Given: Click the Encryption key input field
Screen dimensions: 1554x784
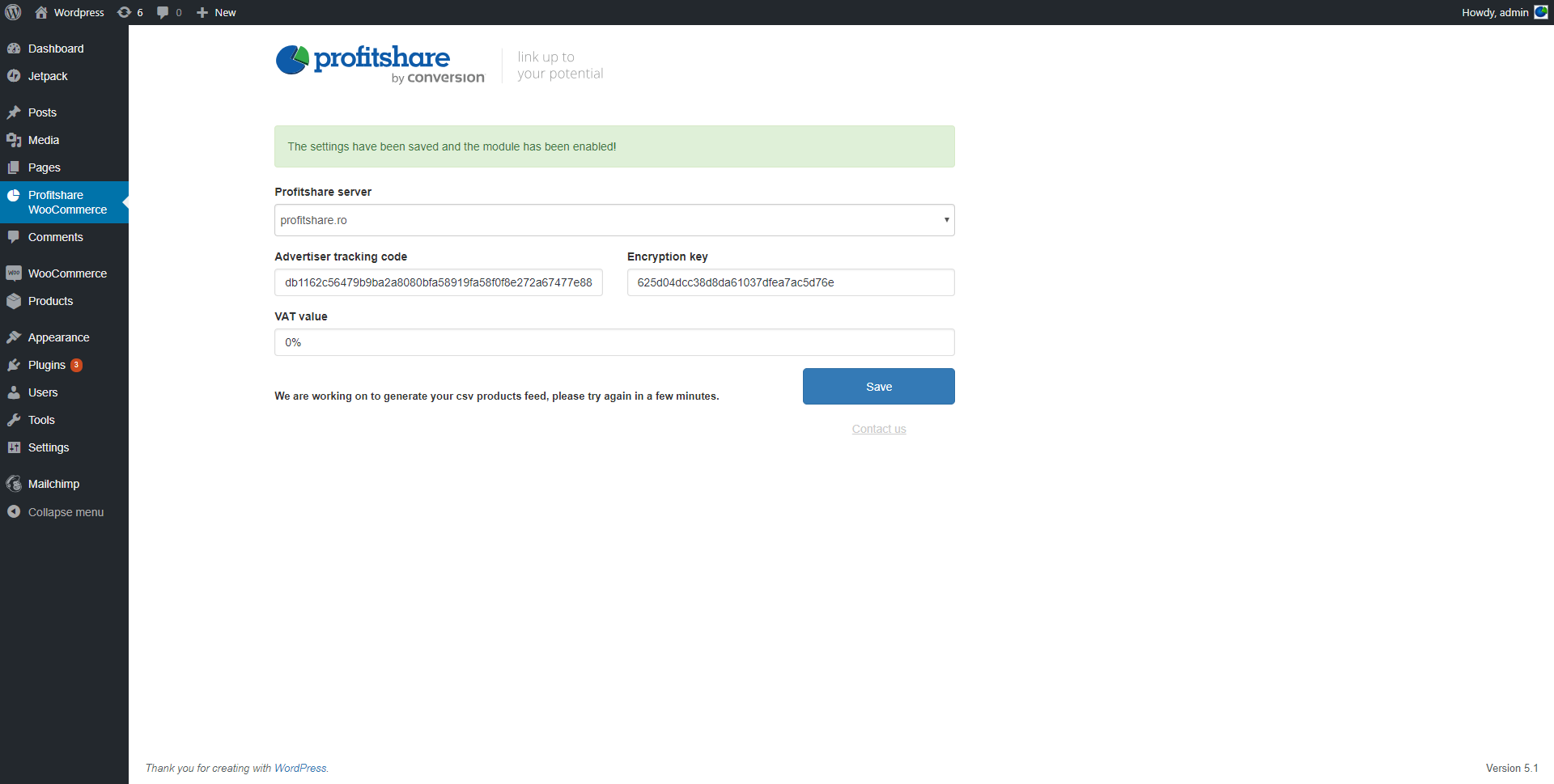Looking at the screenshot, I should (x=791, y=282).
